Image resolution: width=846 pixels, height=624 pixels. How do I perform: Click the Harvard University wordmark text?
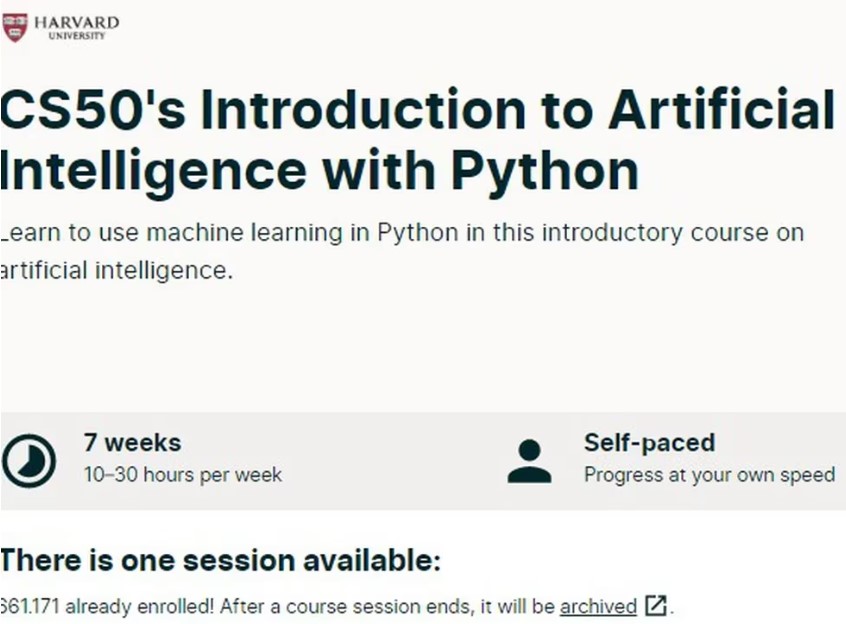tap(77, 28)
